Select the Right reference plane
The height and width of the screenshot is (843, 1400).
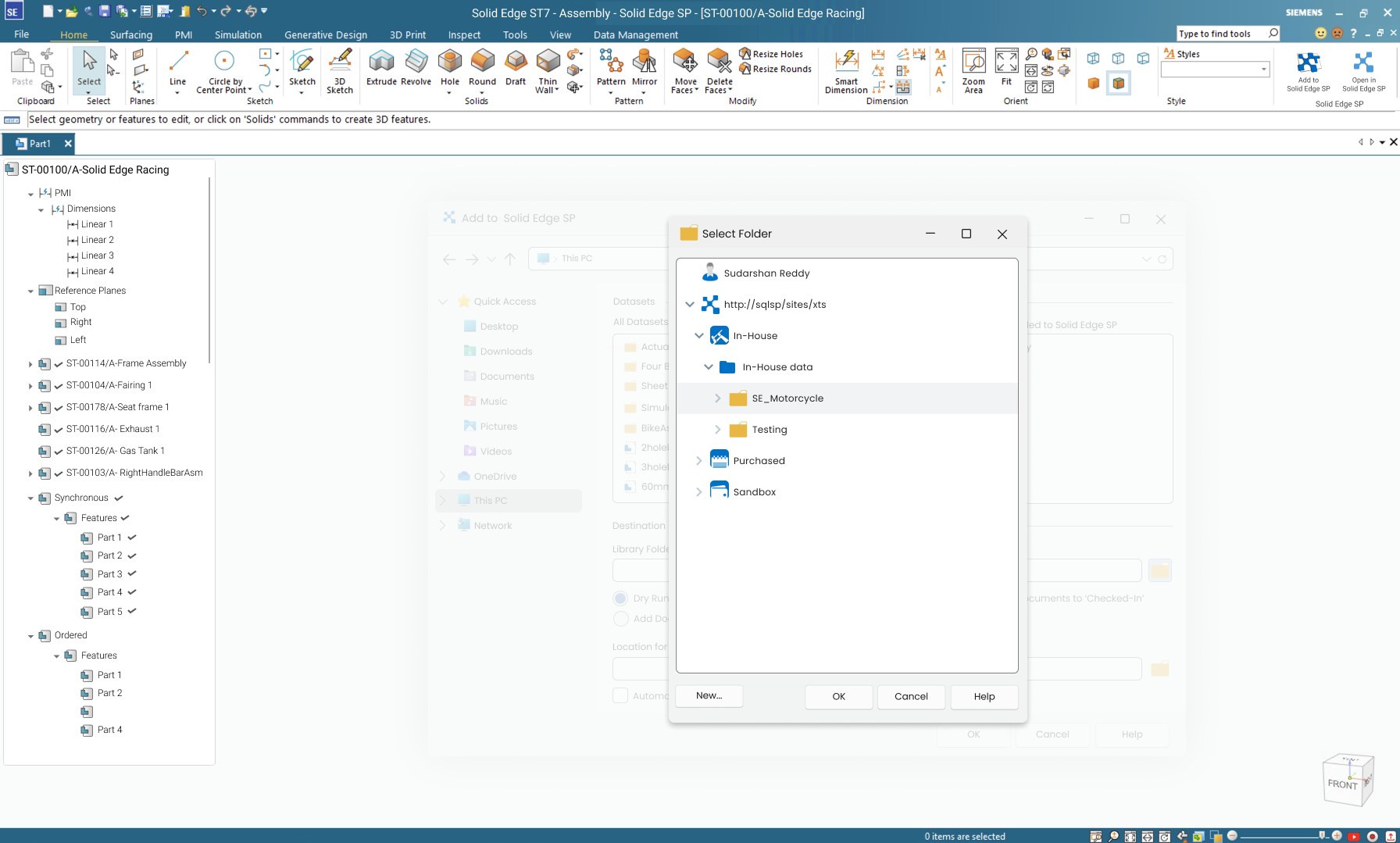pos(80,322)
